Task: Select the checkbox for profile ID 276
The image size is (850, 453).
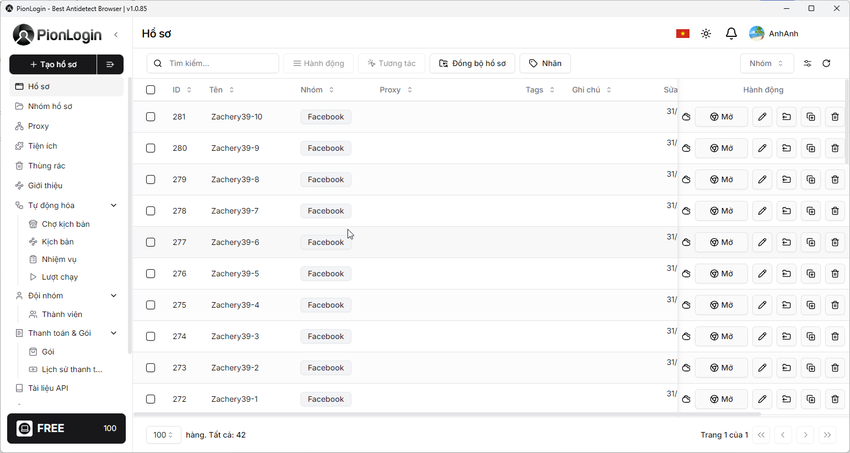Action: 151,273
